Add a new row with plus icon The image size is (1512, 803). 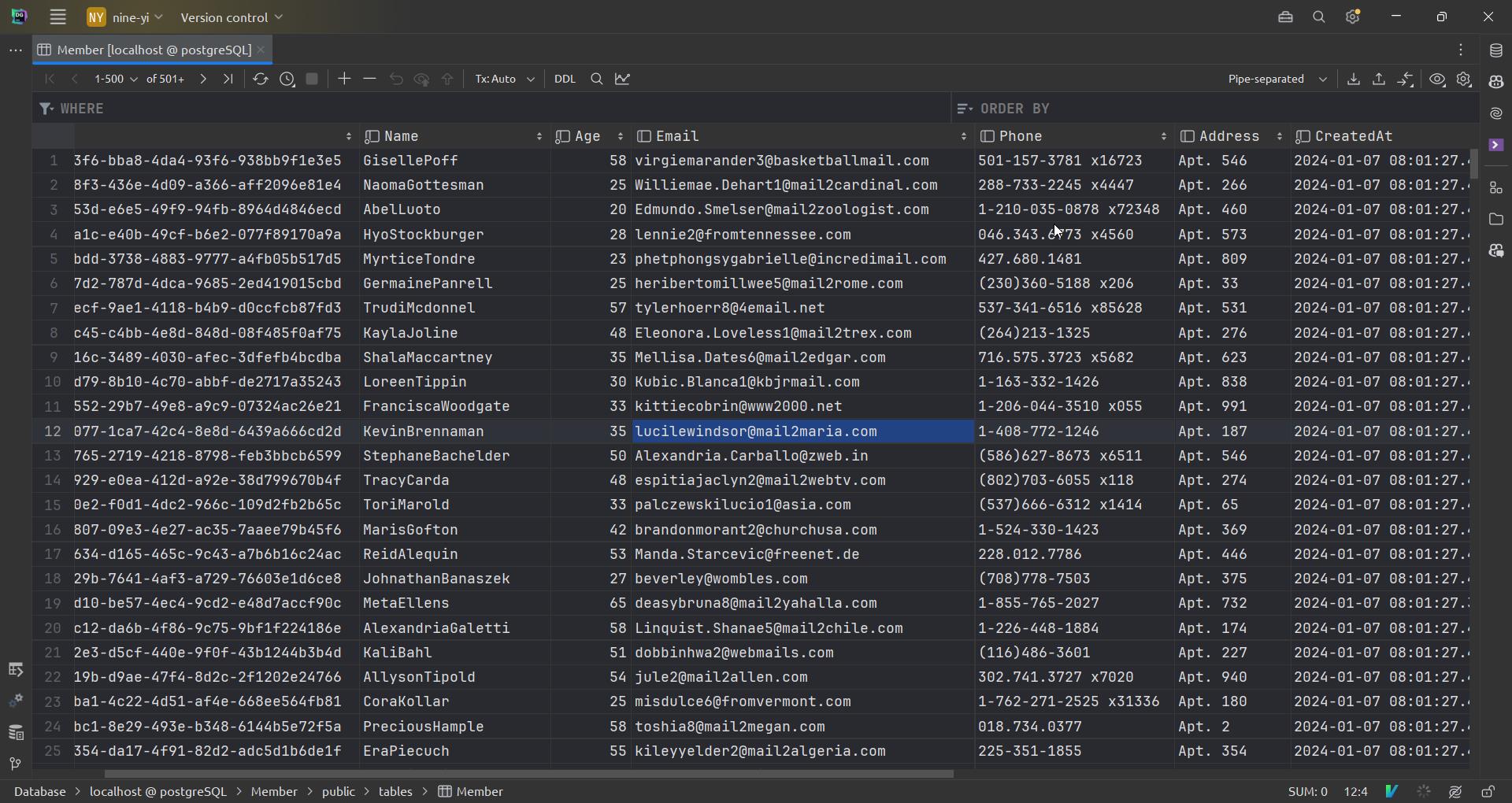(x=344, y=79)
